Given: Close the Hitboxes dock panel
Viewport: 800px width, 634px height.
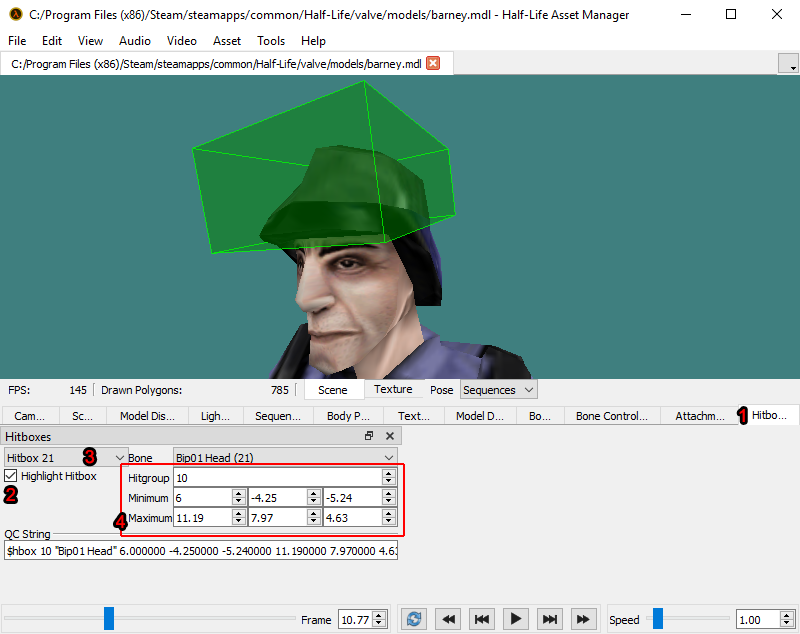Looking at the screenshot, I should [x=390, y=436].
